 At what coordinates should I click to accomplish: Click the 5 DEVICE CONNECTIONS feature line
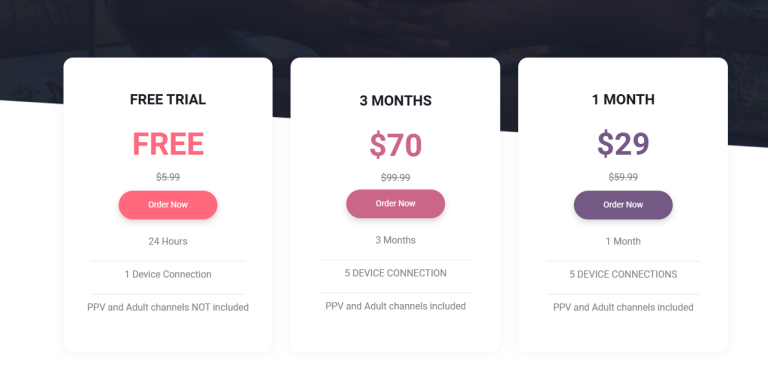623,274
